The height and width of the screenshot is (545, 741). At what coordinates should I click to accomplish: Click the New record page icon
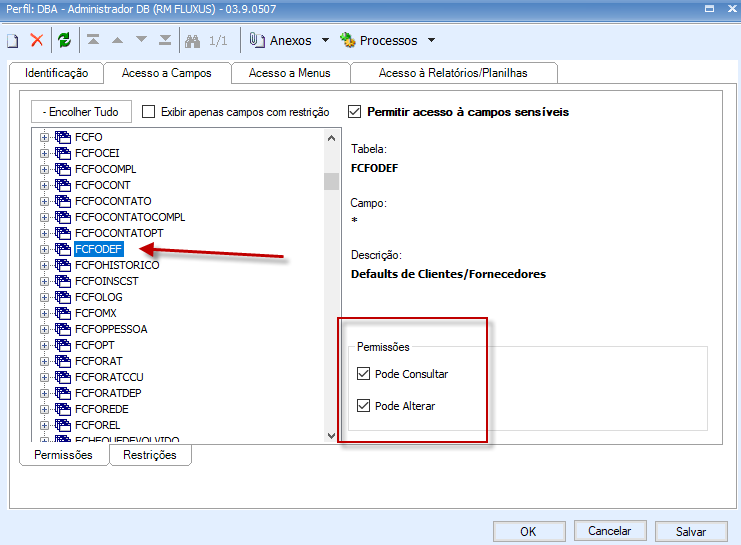(13, 41)
